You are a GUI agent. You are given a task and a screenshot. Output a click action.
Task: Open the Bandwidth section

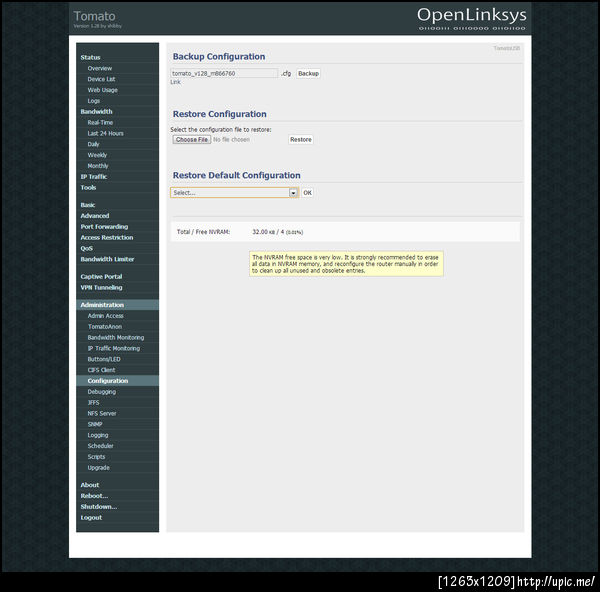pos(96,112)
